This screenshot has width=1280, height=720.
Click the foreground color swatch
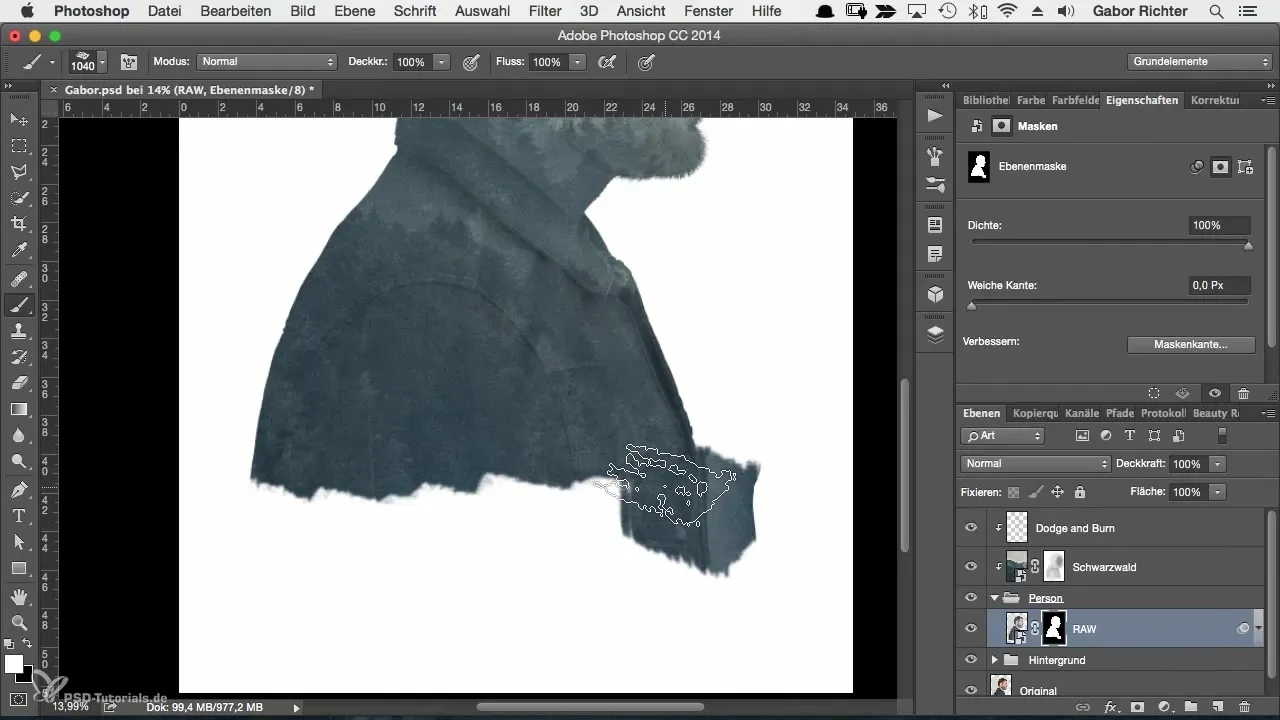click(x=14, y=664)
